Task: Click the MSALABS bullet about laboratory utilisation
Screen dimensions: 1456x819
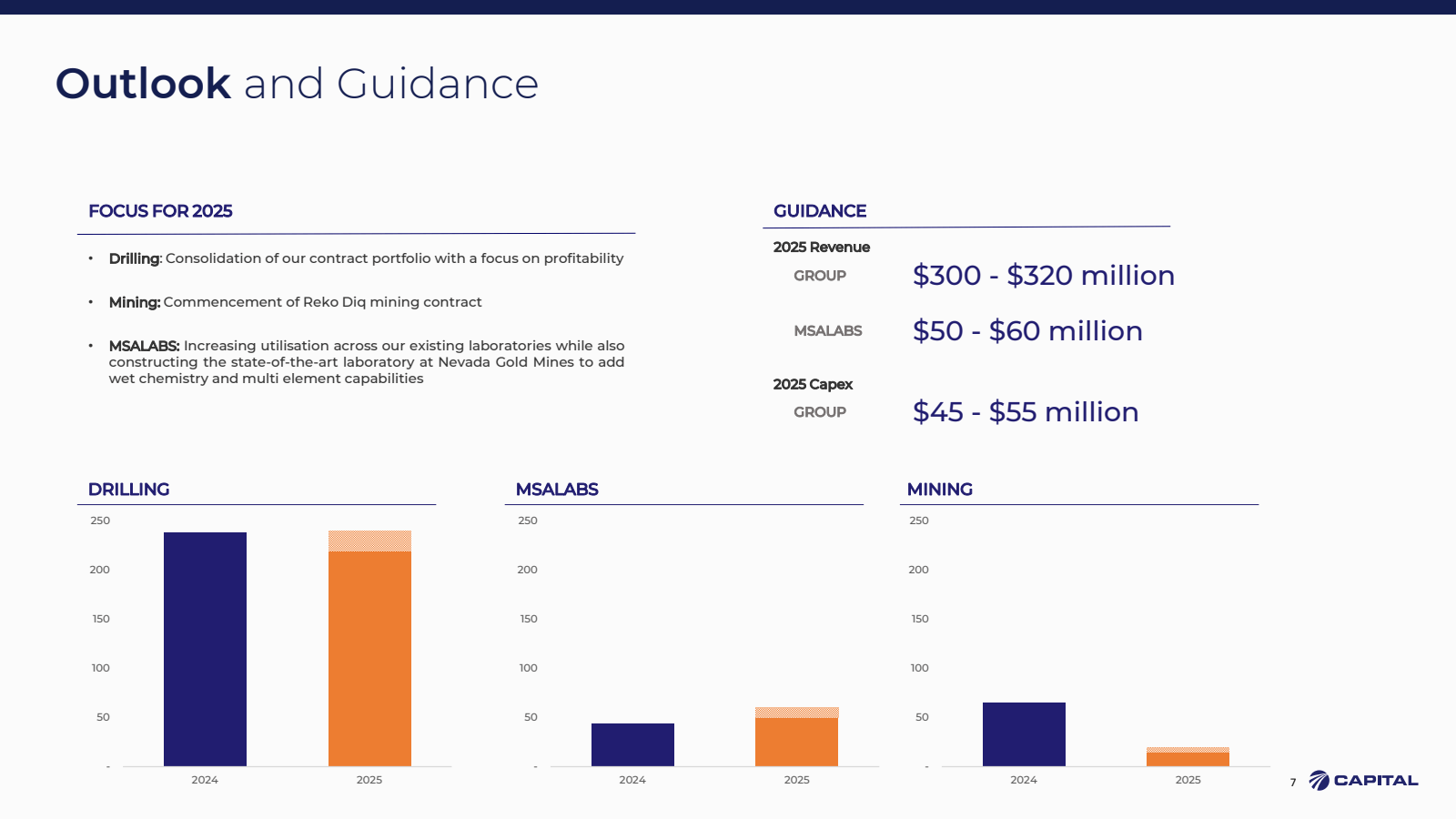Action: [x=367, y=362]
